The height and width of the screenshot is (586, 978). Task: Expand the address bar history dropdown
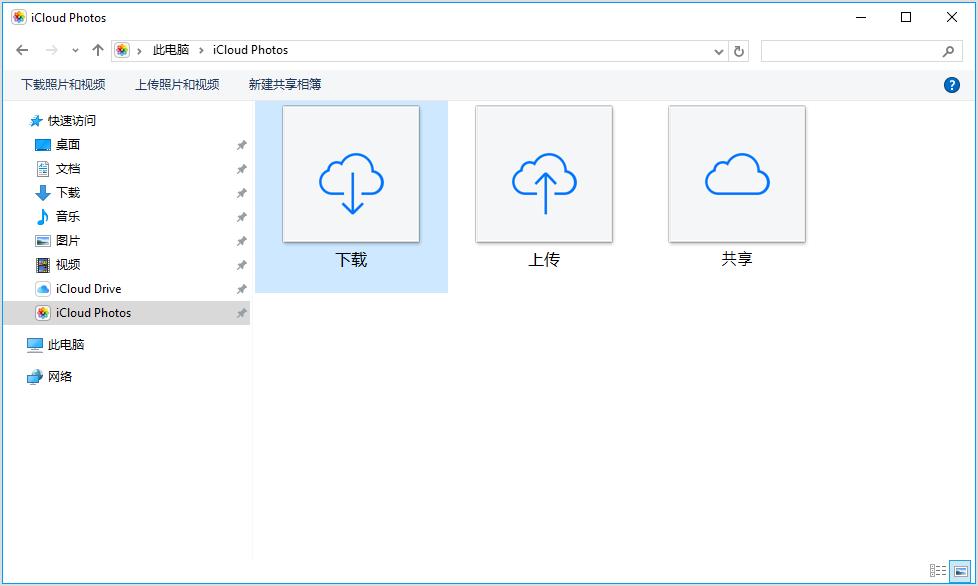tap(718, 50)
